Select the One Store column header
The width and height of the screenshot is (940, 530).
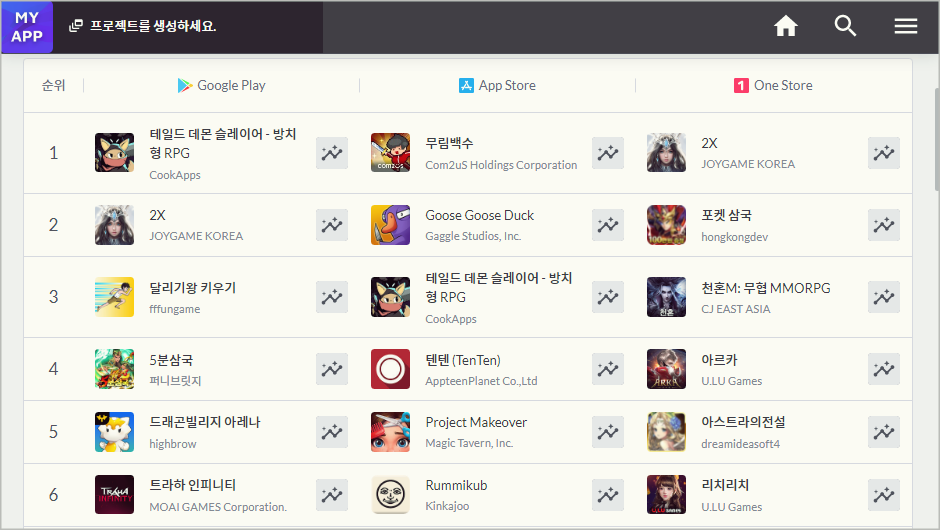pos(773,86)
